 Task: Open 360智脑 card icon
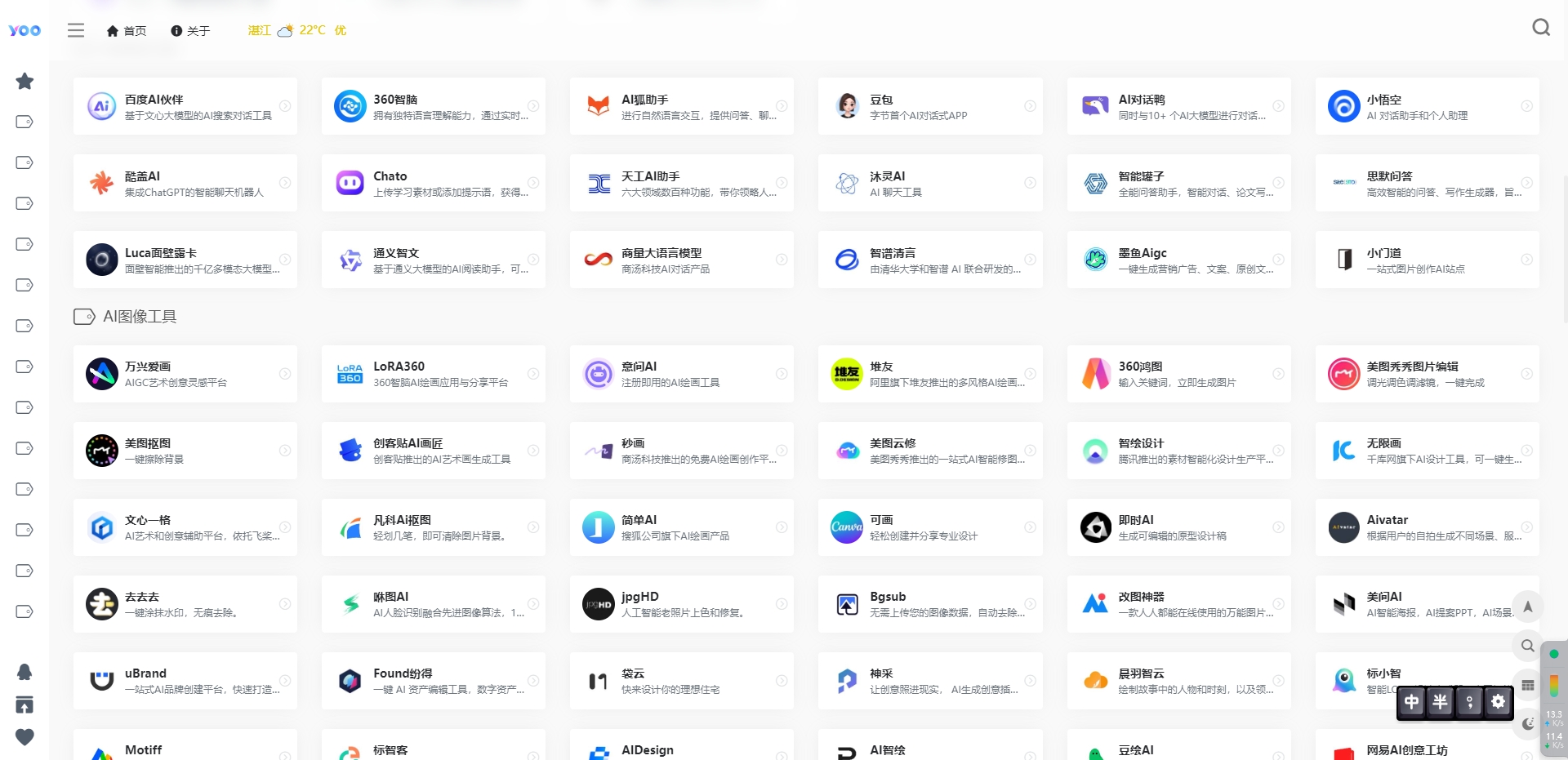coord(350,106)
